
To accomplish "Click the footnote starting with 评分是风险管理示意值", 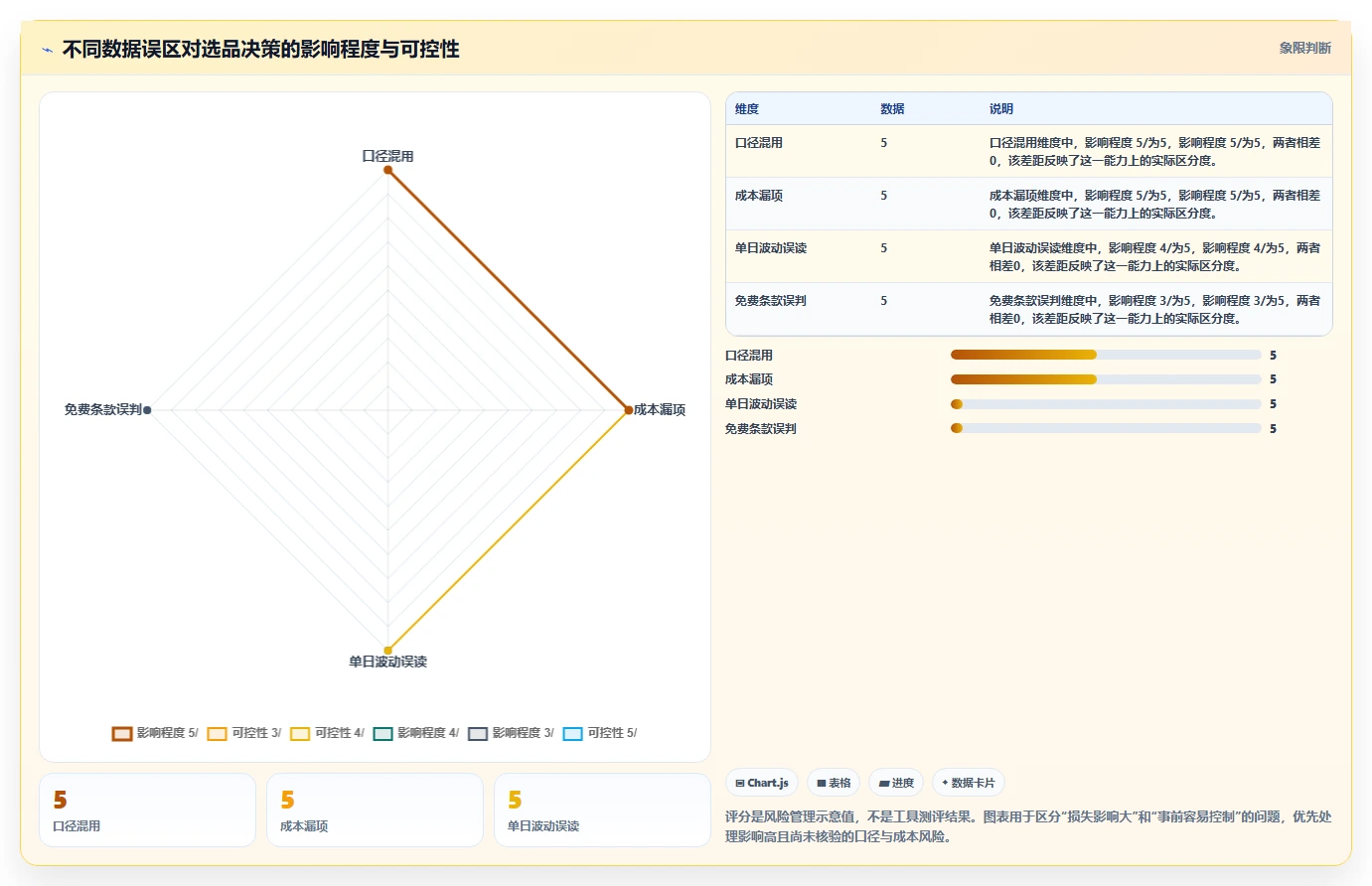I will [x=1028, y=826].
